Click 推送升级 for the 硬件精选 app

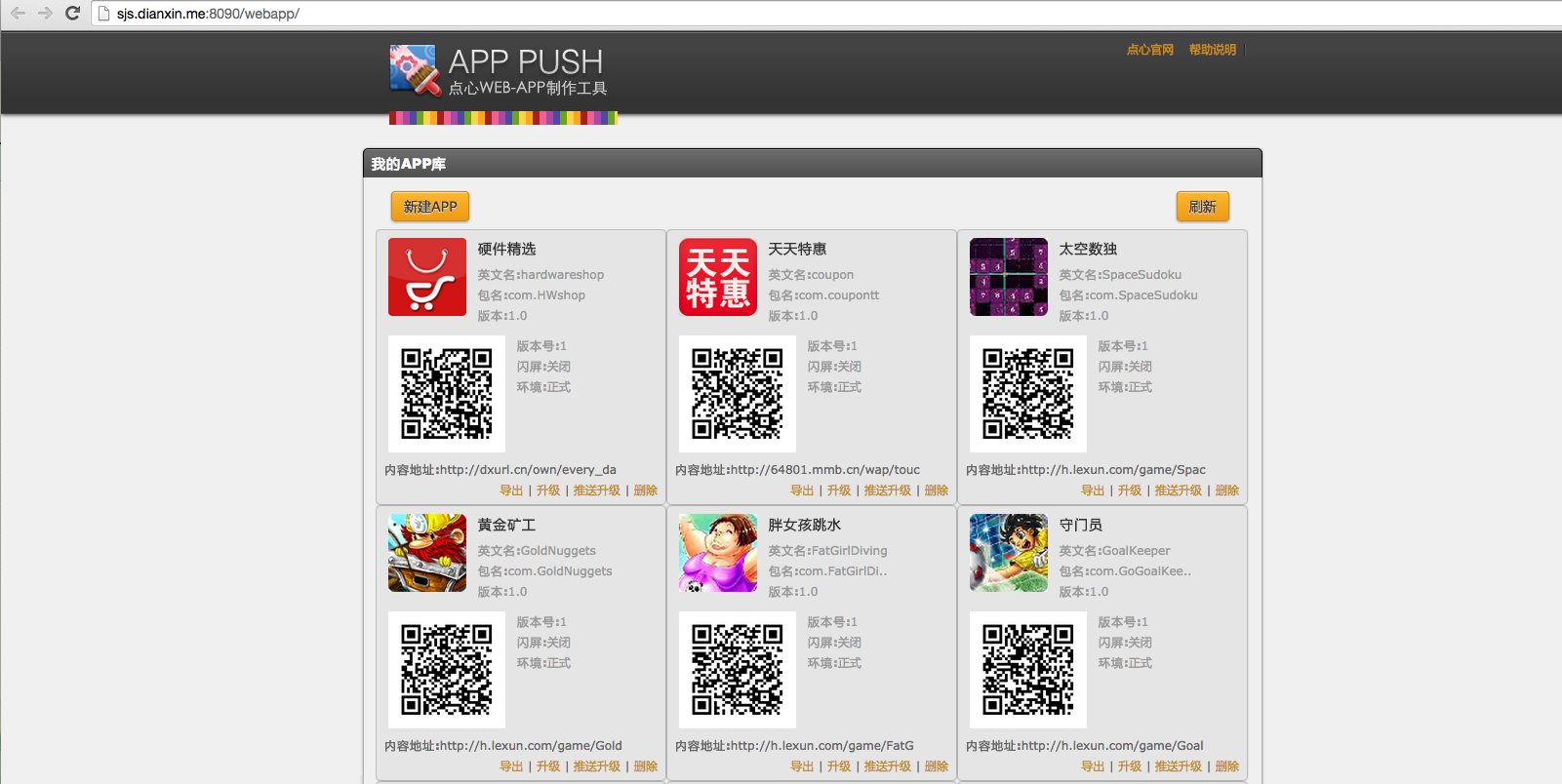click(597, 490)
